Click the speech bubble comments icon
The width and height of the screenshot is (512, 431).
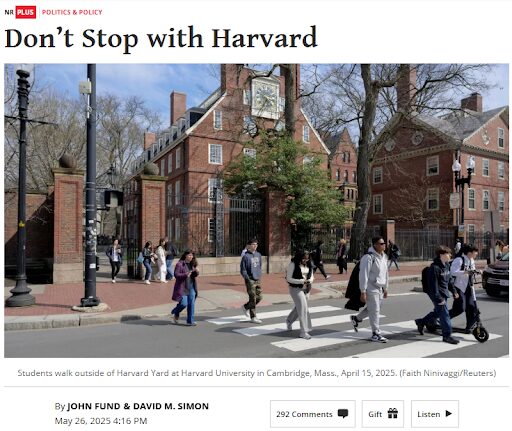[343, 414]
